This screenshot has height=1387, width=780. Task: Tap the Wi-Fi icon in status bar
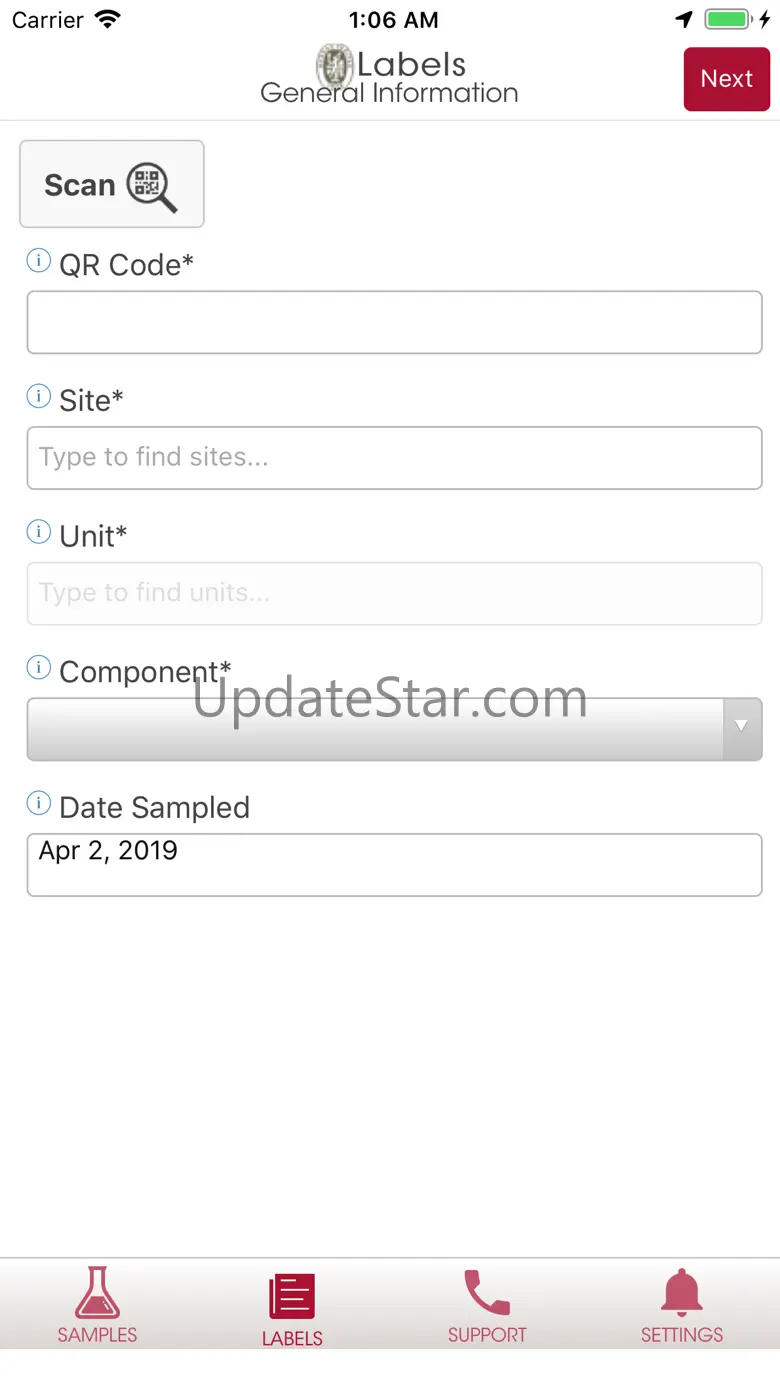[107, 19]
